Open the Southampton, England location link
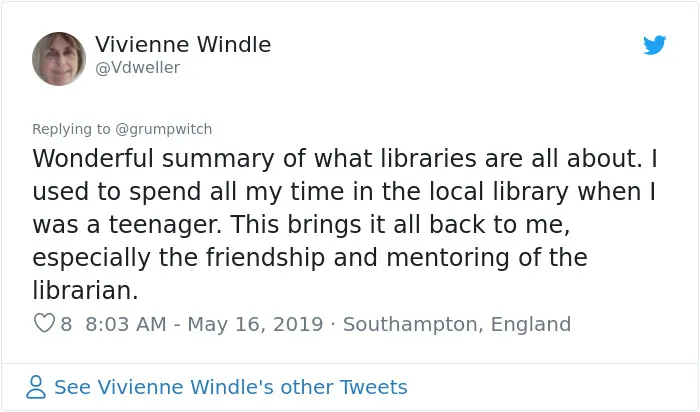Viewport: 700px width, 412px height. pyautogui.click(x=457, y=324)
